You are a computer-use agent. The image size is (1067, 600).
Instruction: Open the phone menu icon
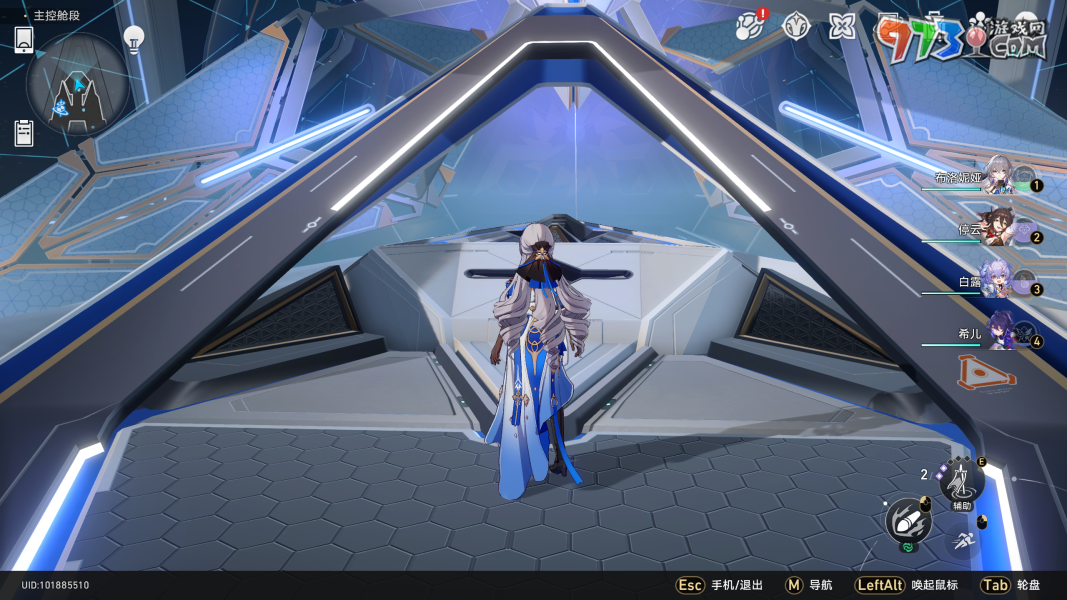[24, 40]
